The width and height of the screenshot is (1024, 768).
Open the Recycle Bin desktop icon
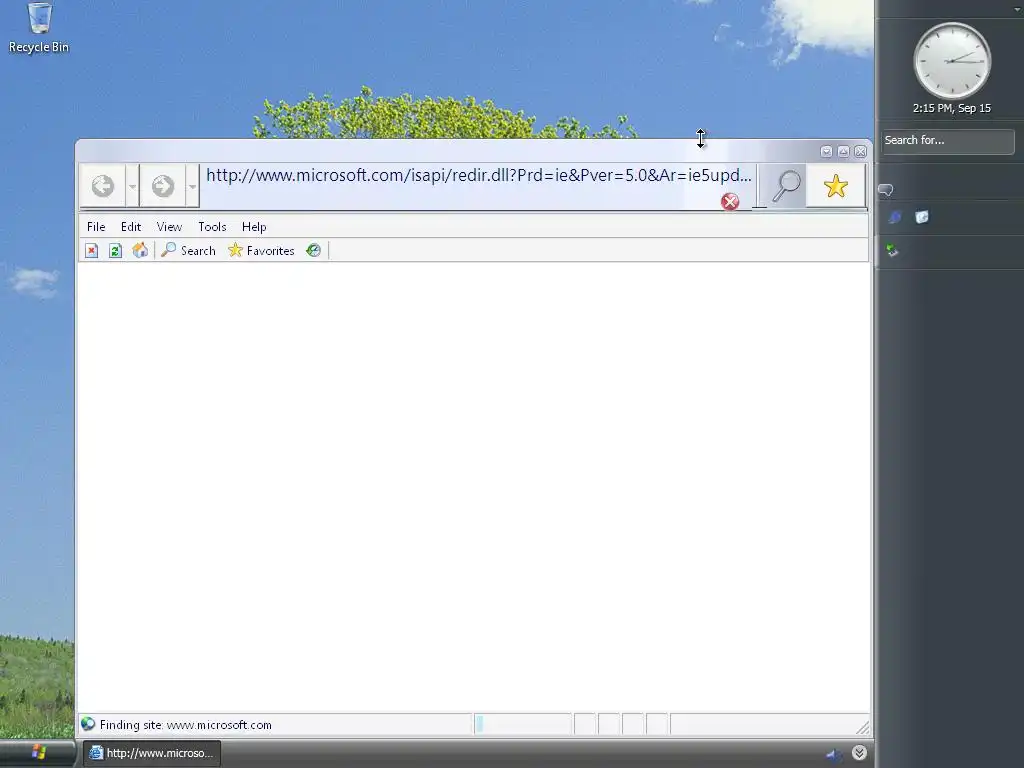click(39, 27)
